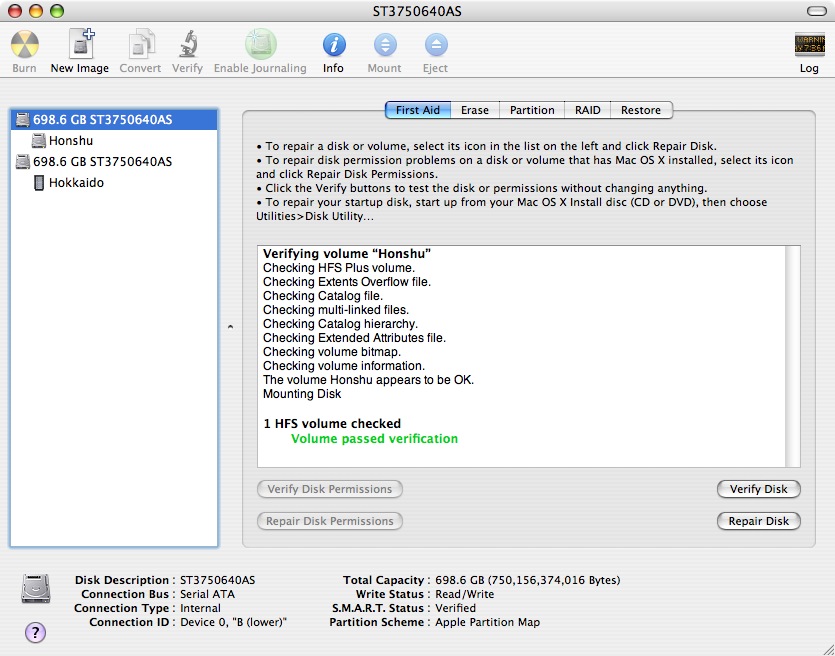
Task: Click the Burn toolbar icon
Action: tap(25, 46)
